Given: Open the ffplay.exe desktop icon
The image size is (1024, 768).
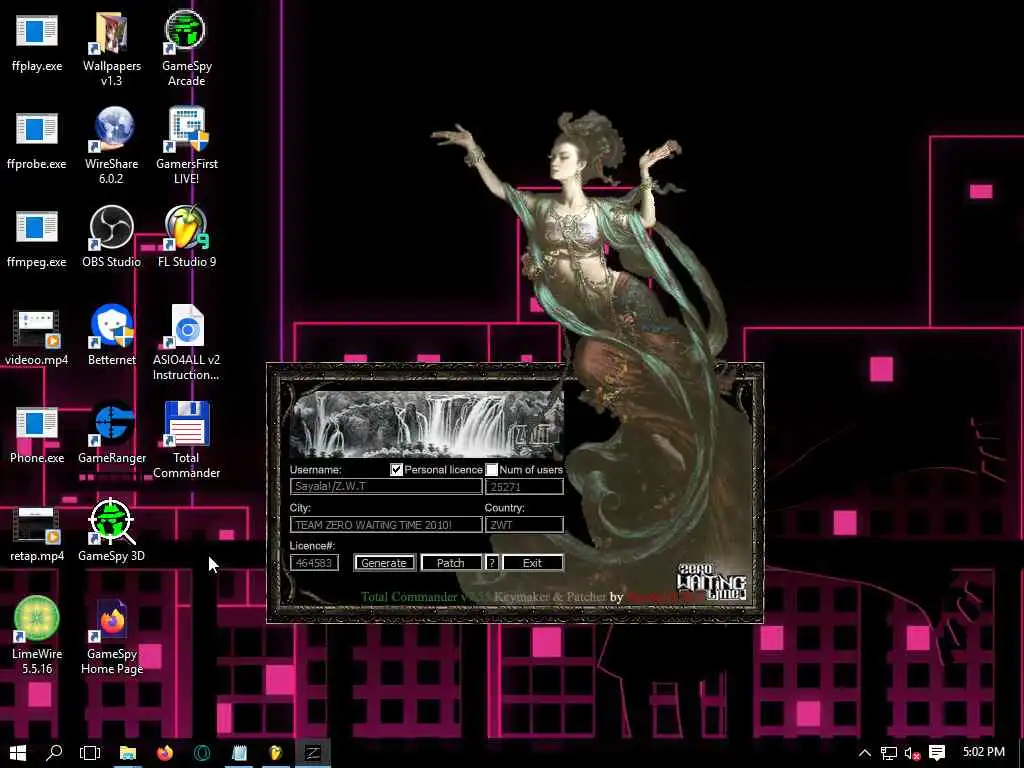Looking at the screenshot, I should tap(37, 40).
